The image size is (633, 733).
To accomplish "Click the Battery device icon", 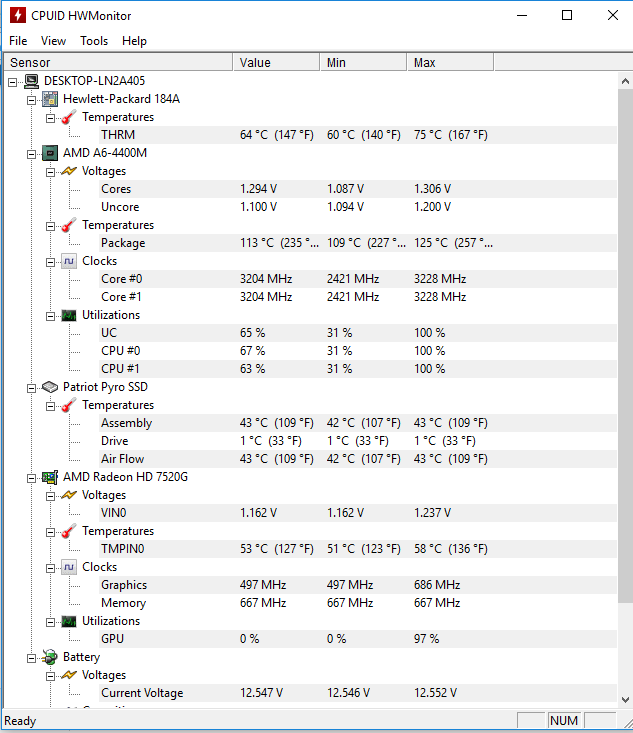I will pyautogui.click(x=50, y=657).
